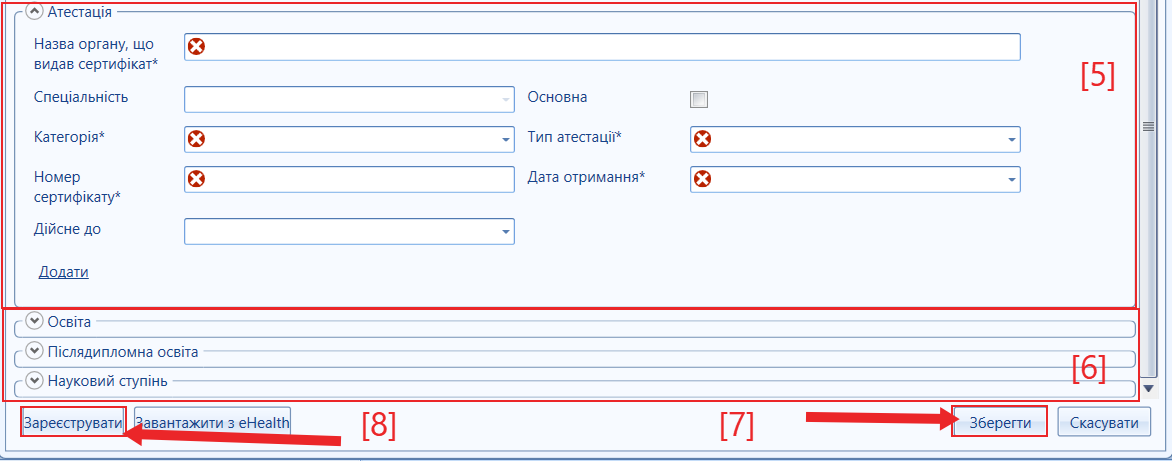Open the Тип атестації dropdown arrow
The height and width of the screenshot is (461, 1172).
tap(1011, 140)
